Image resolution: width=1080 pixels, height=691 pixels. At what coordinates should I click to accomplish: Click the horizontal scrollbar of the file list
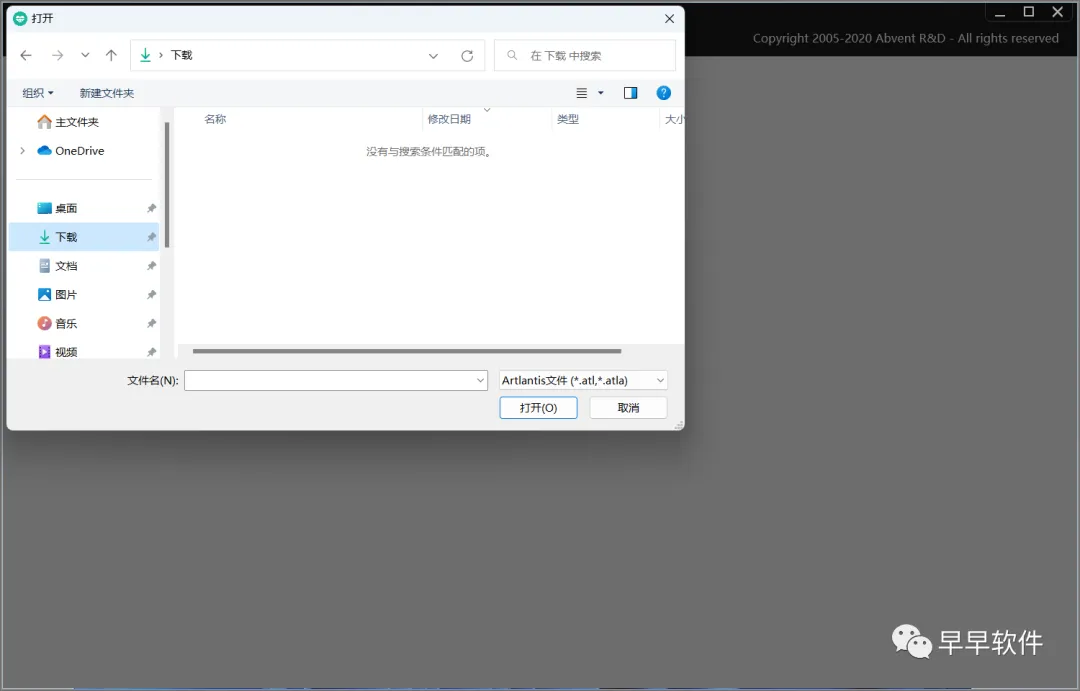407,351
